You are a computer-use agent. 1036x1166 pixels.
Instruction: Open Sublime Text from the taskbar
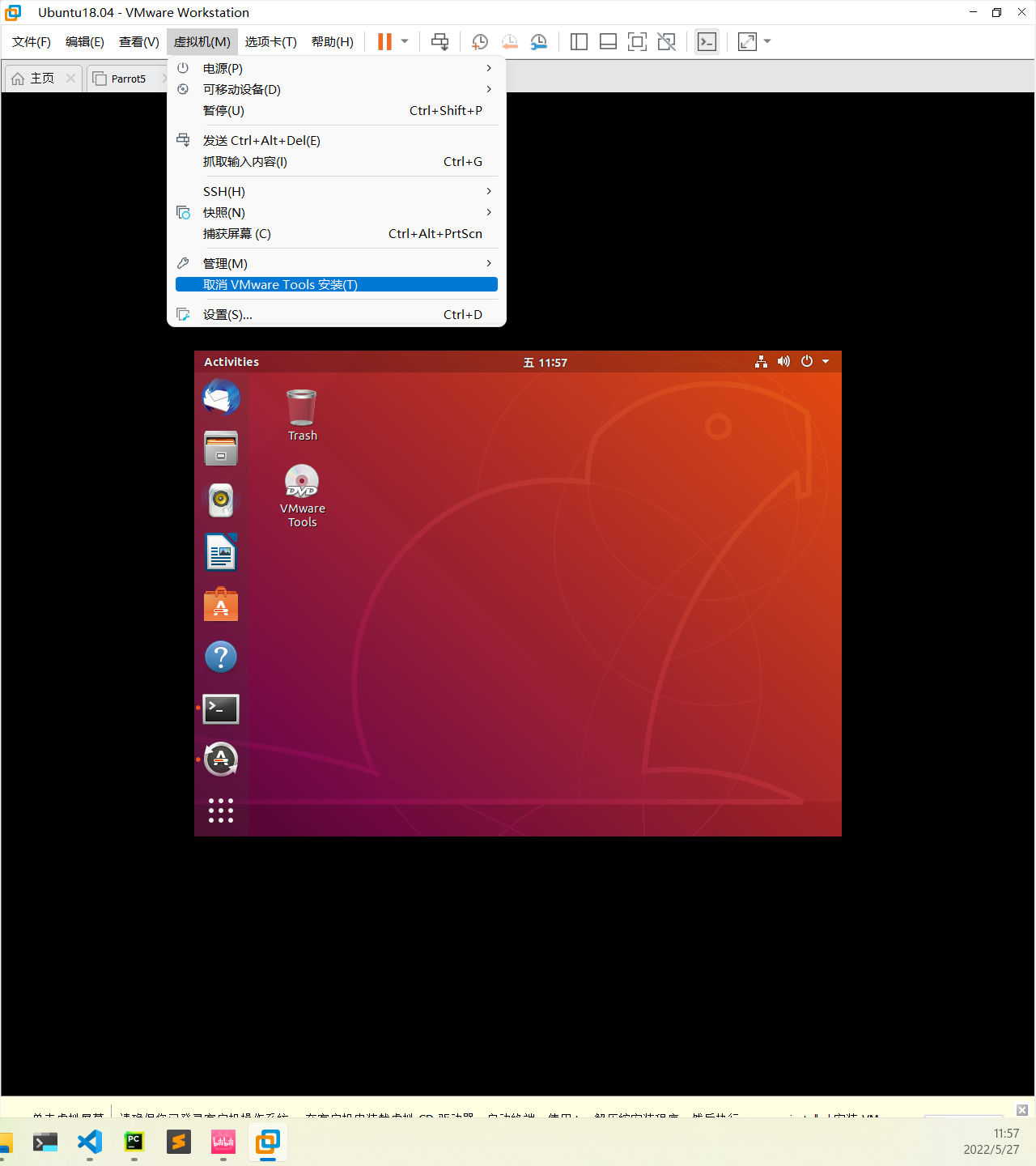pos(179,1143)
